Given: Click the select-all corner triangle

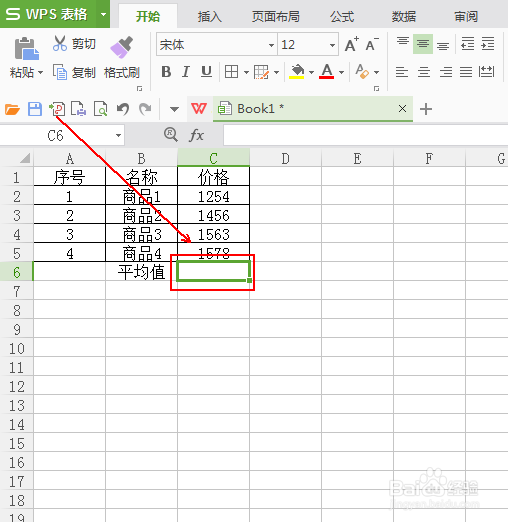Looking at the screenshot, I should [25, 158].
